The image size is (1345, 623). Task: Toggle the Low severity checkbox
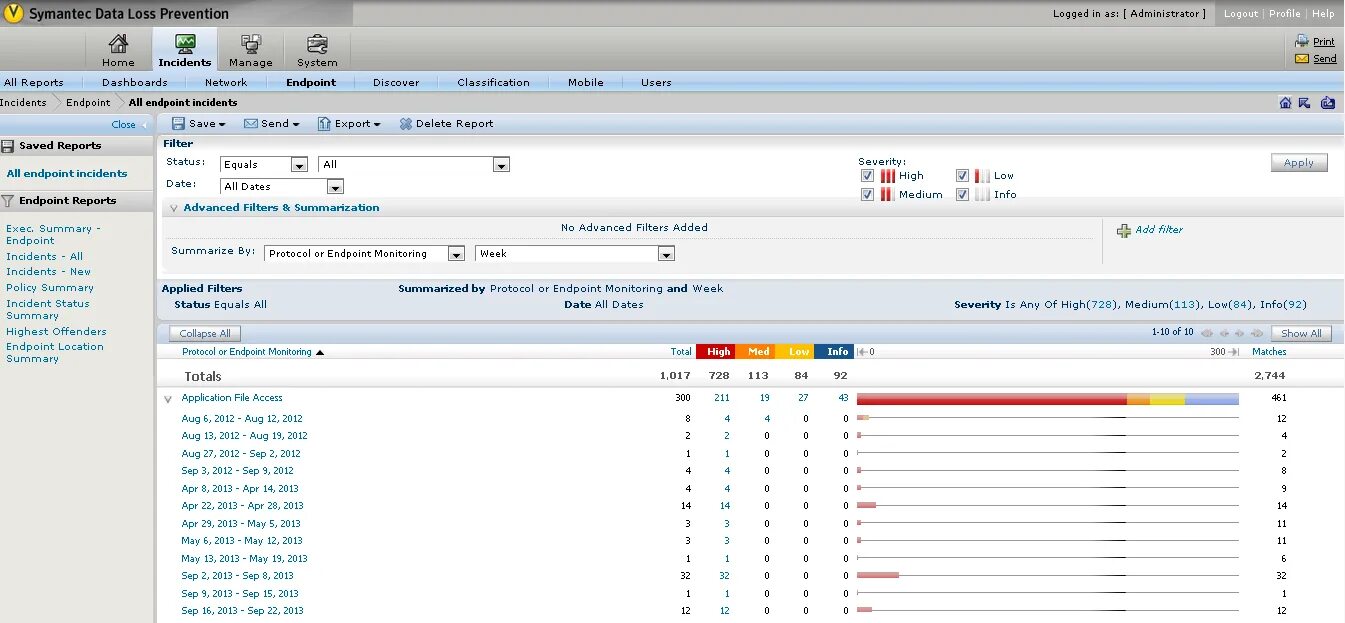pos(962,176)
